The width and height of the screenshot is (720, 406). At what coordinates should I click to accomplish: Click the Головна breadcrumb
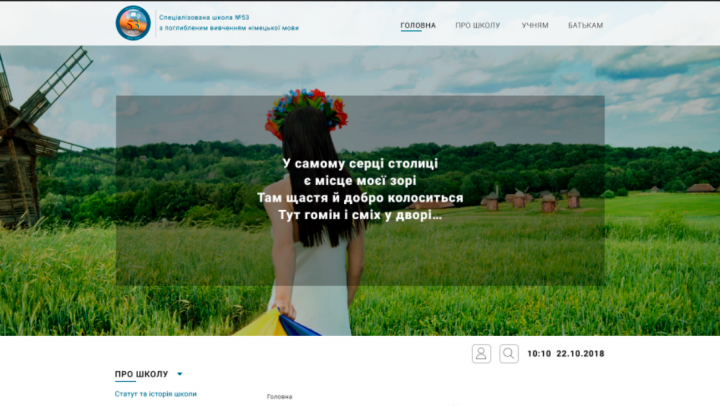(279, 396)
